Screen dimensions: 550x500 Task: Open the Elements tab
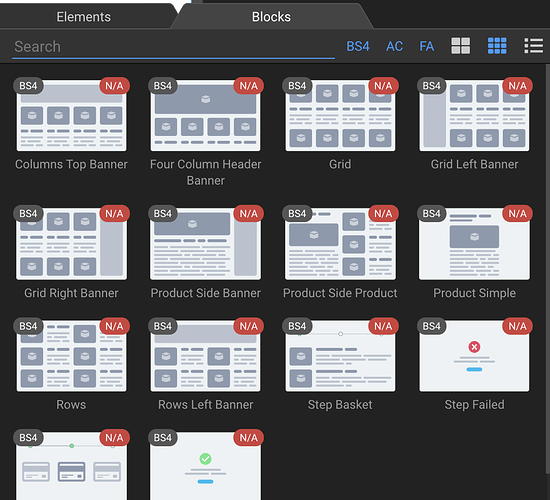pyautogui.click(x=83, y=17)
